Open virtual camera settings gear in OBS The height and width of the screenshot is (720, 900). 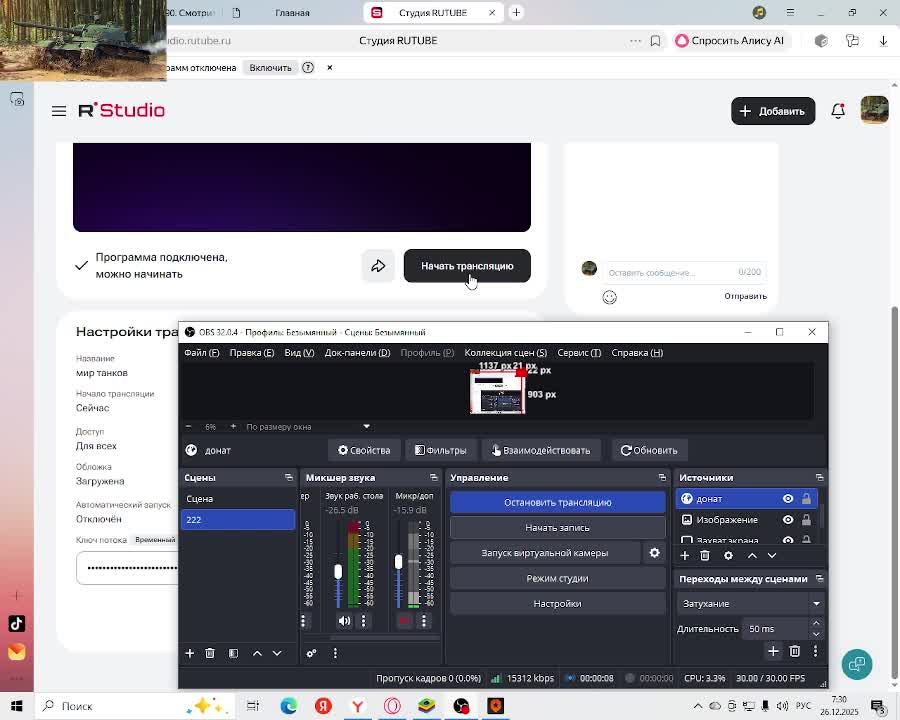click(655, 553)
